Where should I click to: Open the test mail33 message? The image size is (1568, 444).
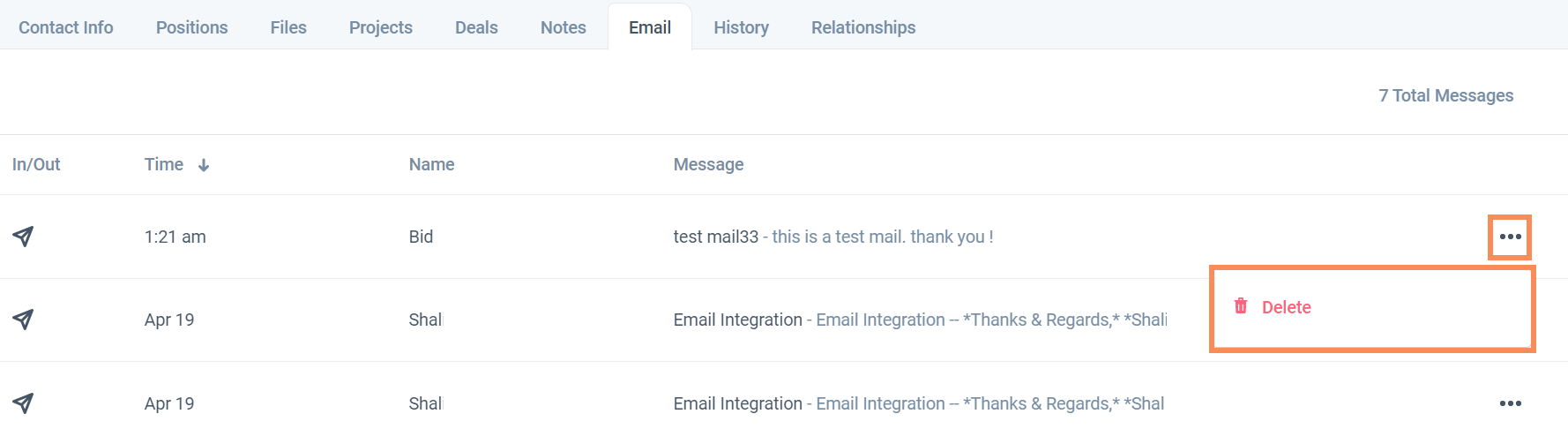(x=833, y=237)
